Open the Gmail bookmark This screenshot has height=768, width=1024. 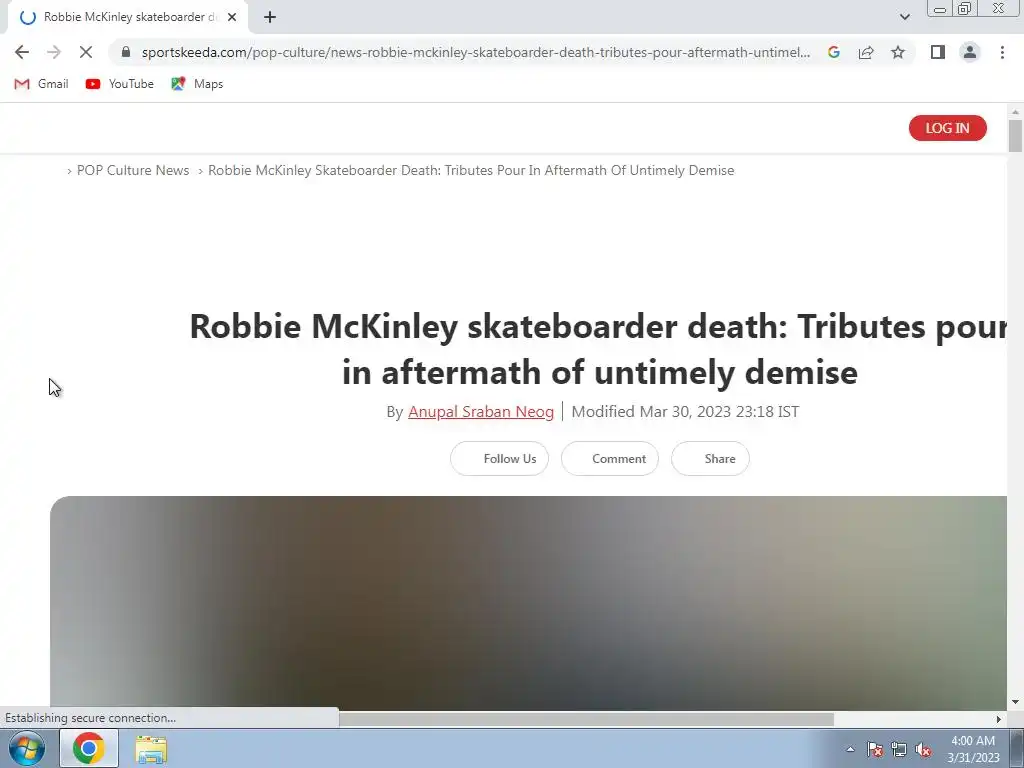(x=41, y=84)
